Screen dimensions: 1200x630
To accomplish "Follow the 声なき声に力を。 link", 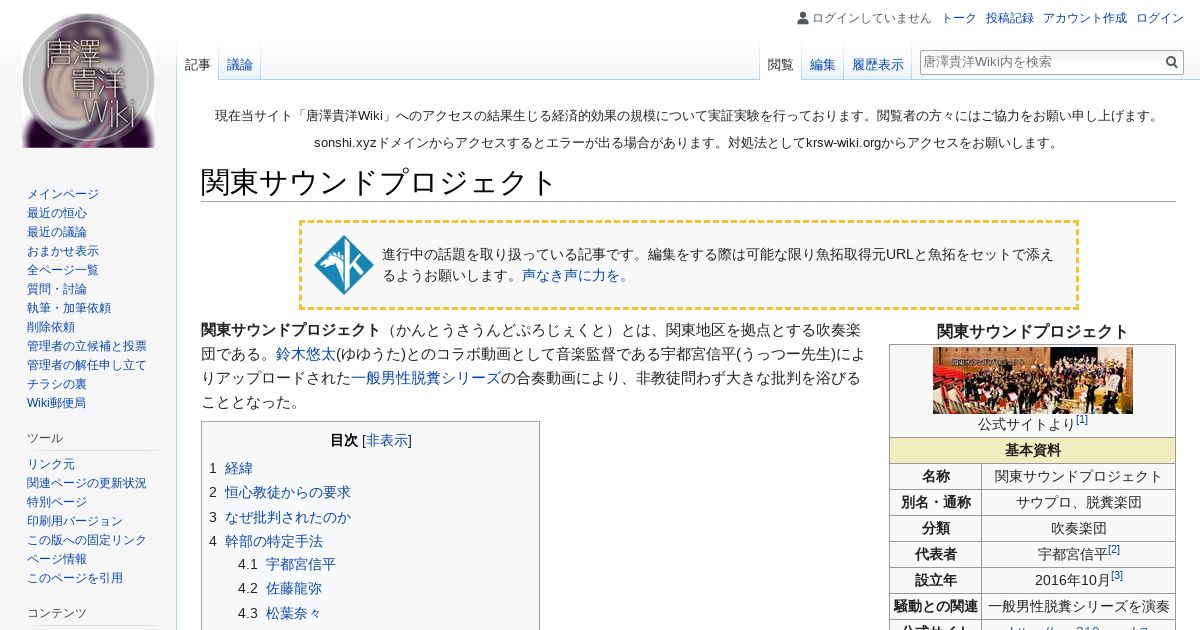I will point(576,275).
